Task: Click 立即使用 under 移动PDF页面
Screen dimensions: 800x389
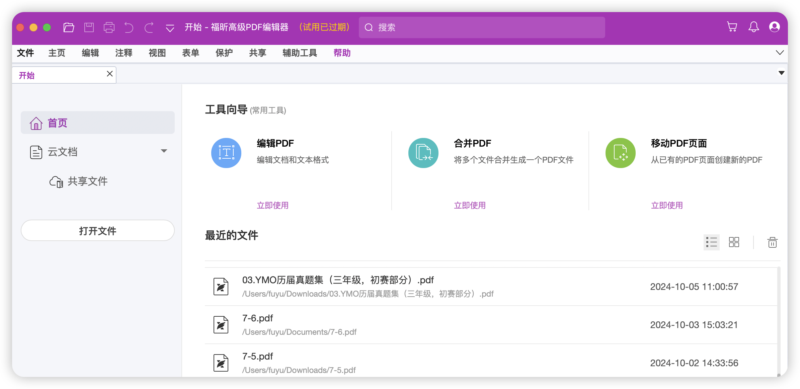Action: pyautogui.click(x=667, y=205)
